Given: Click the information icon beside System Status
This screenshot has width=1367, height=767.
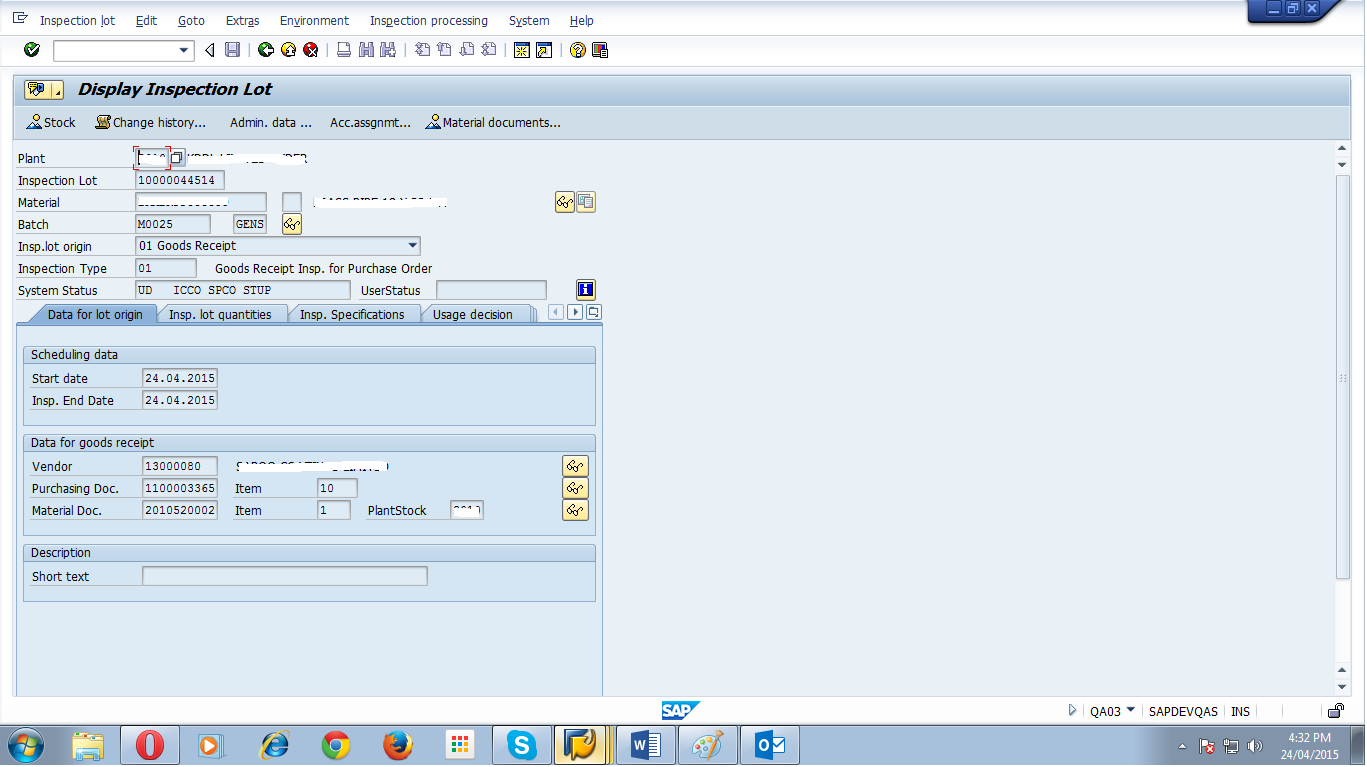Looking at the screenshot, I should click(585, 289).
